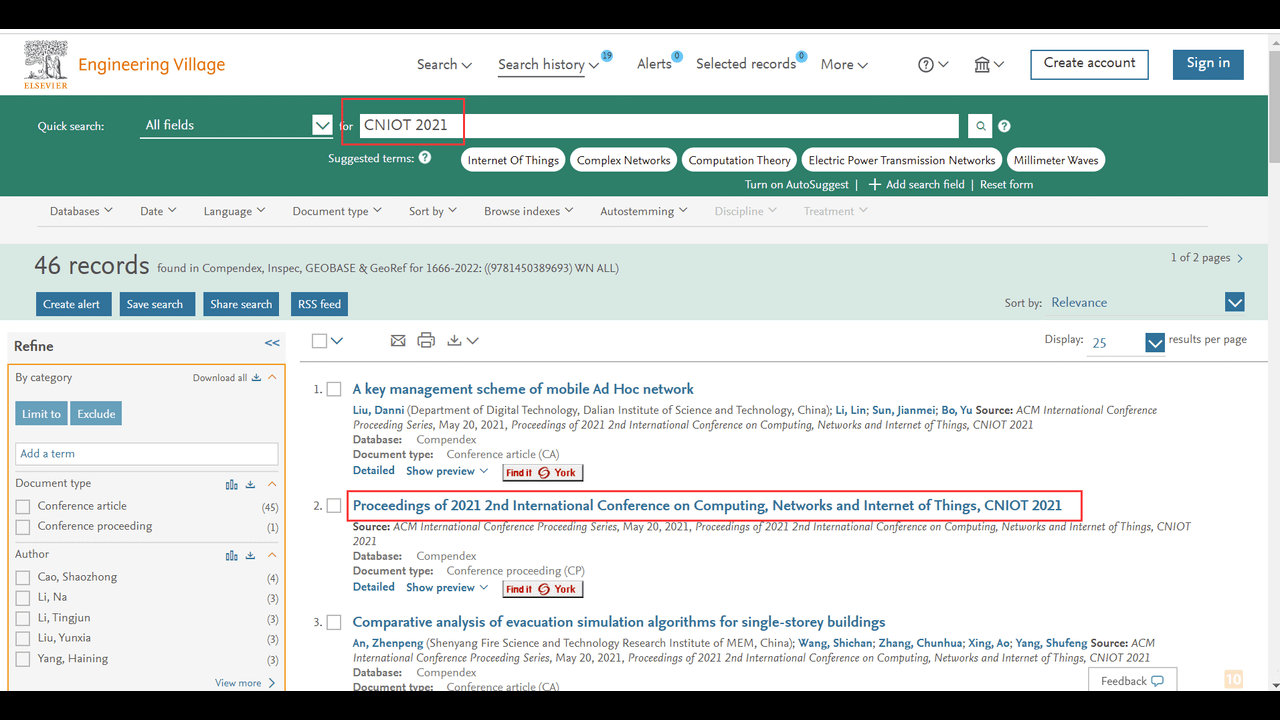Download all categories icon

click(x=256, y=378)
